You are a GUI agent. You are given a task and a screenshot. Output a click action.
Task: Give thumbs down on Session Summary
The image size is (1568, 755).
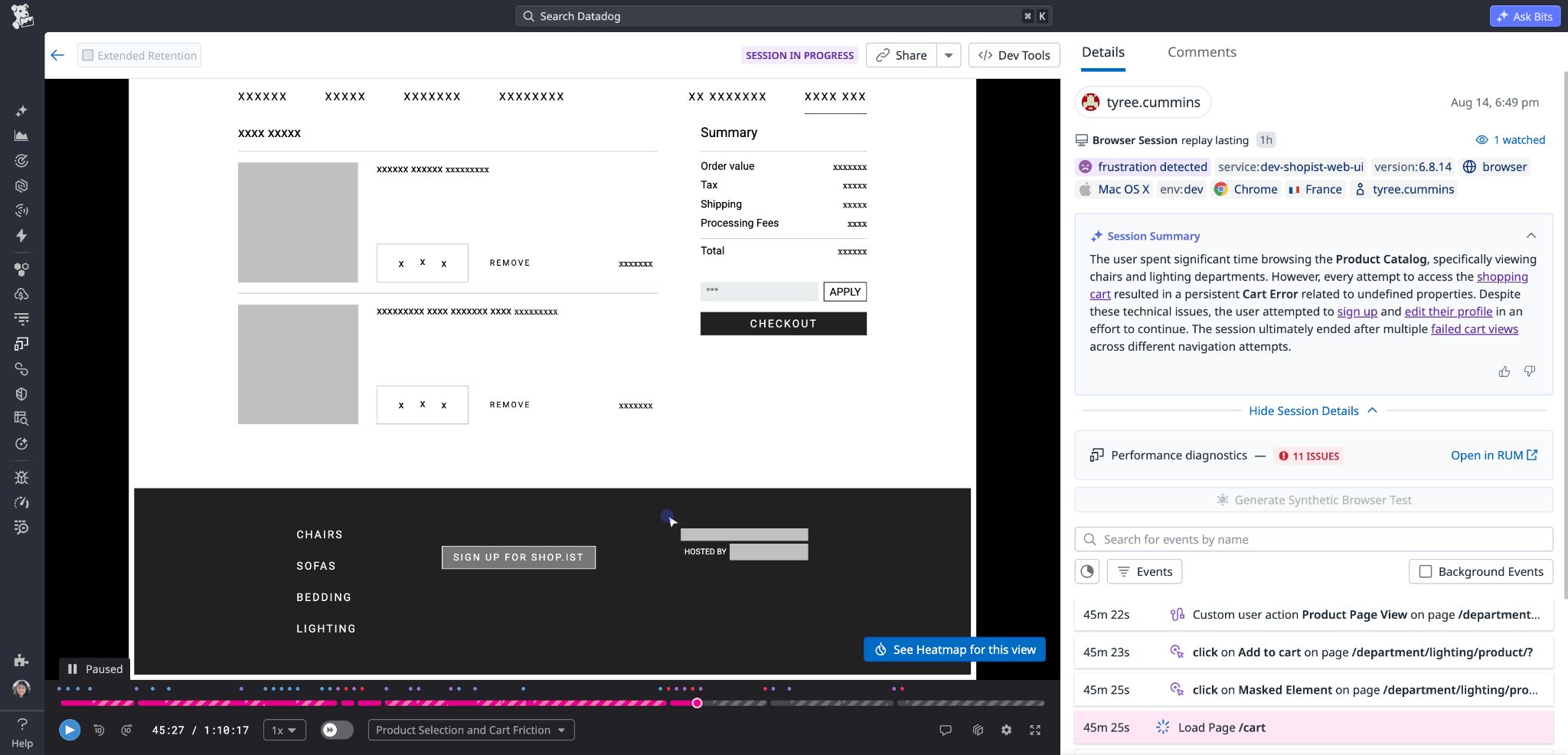click(1530, 371)
